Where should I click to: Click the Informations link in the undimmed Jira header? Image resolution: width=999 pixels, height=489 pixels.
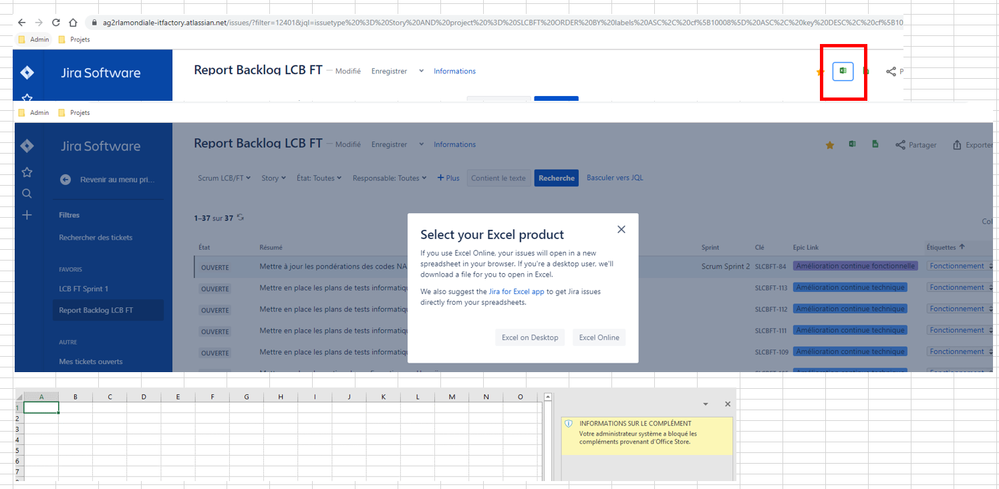pos(454,71)
